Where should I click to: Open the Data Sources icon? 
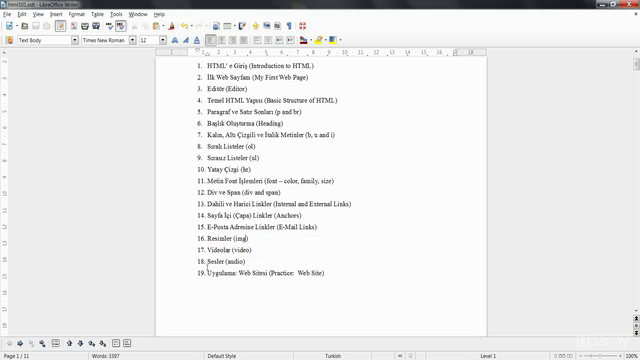coord(278,26)
